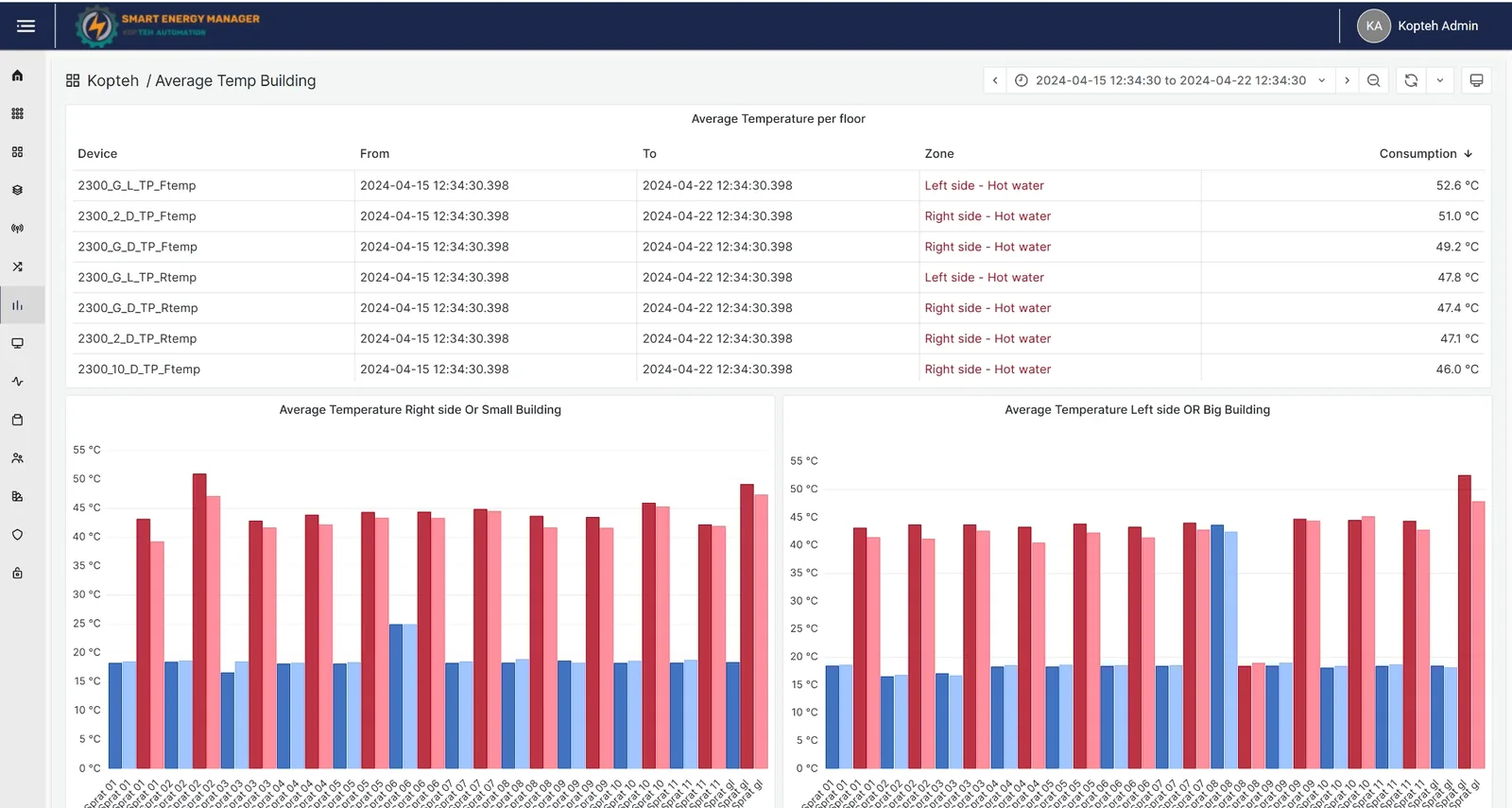
Task: Click the Kopteh breadcrumb link
Action: tap(112, 81)
